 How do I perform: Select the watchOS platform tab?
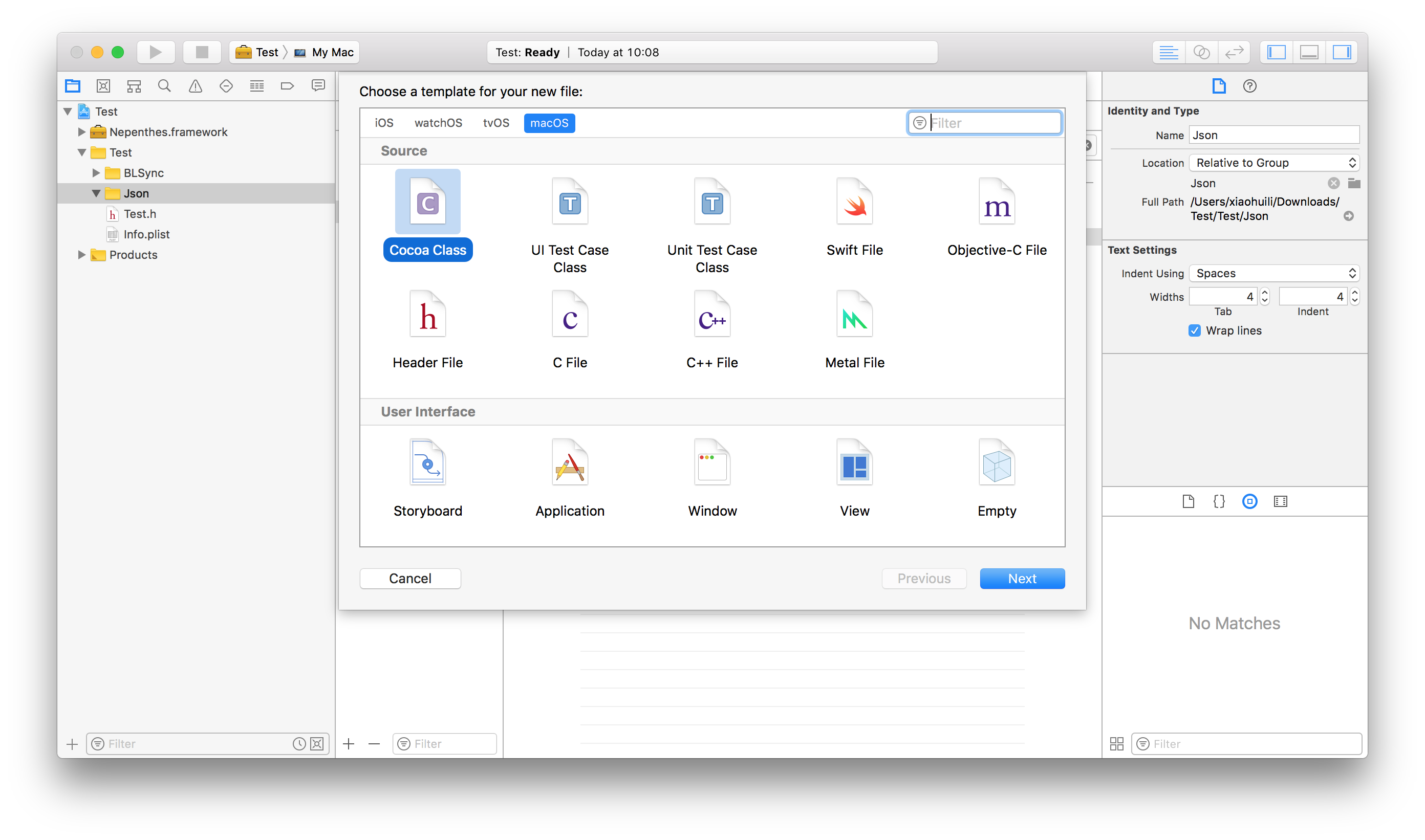pos(438,123)
